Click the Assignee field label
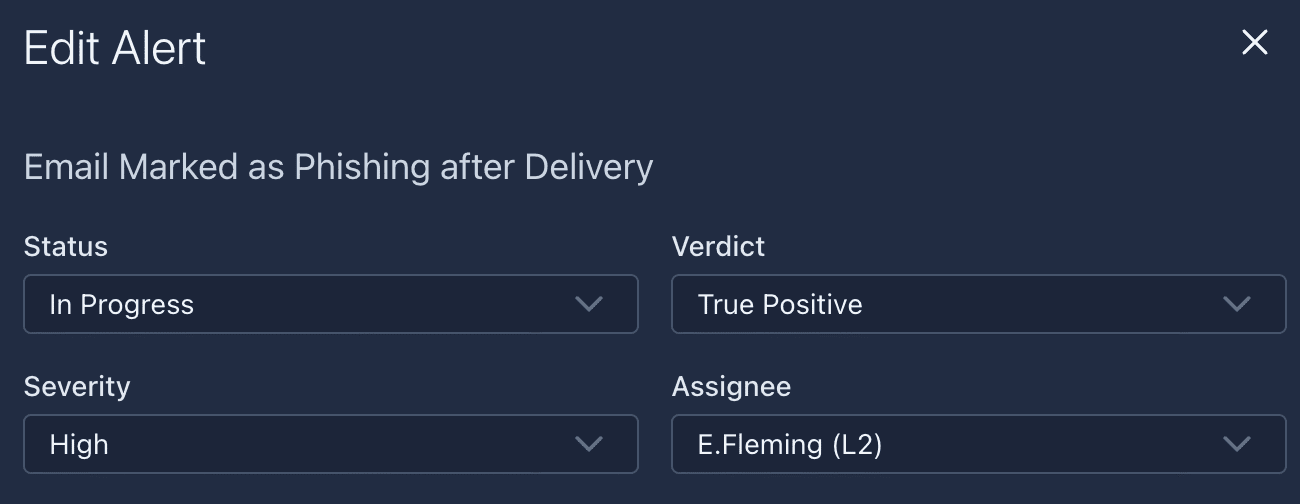The height and width of the screenshot is (504, 1300). pyautogui.click(x=731, y=387)
